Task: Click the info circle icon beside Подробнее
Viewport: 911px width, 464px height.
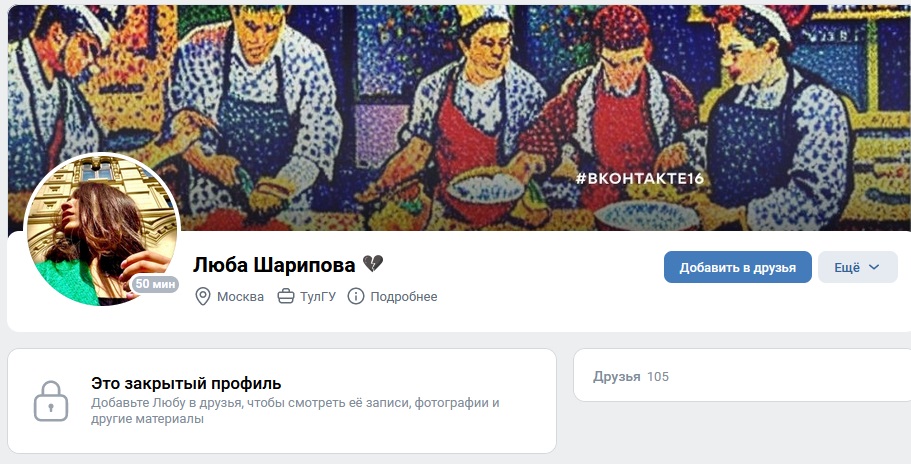Action: click(x=356, y=297)
